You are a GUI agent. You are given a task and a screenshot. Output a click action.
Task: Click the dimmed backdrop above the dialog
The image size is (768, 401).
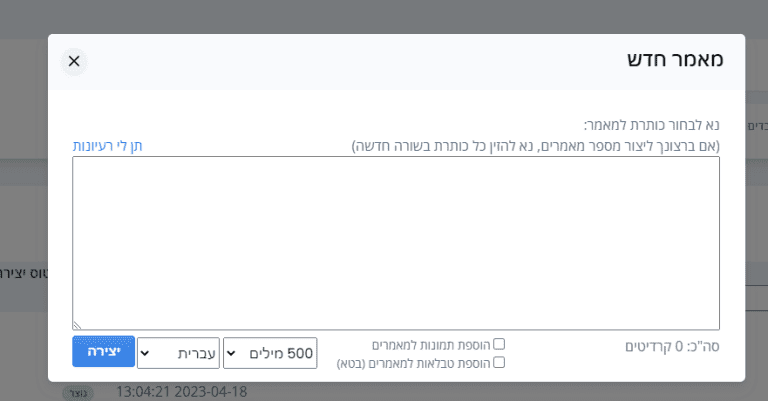384,17
